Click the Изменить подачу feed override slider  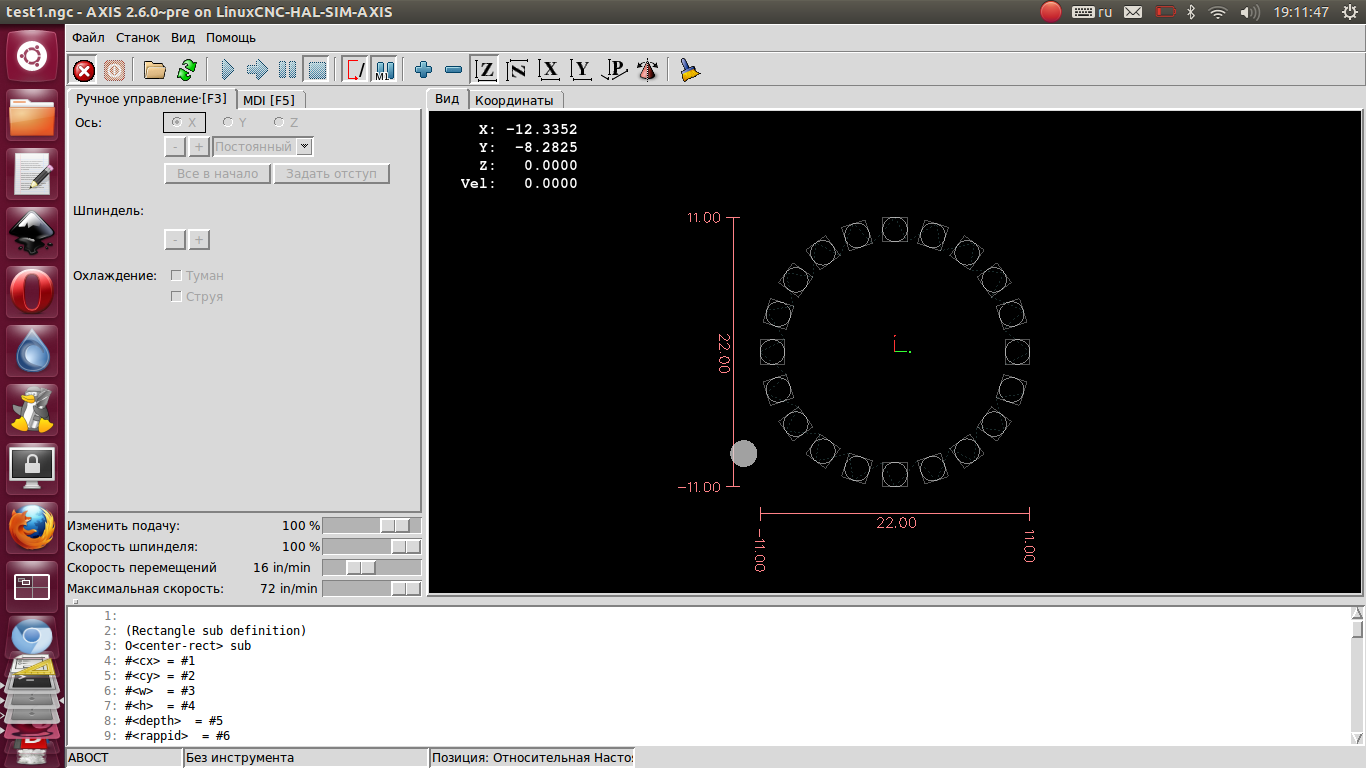pos(395,526)
